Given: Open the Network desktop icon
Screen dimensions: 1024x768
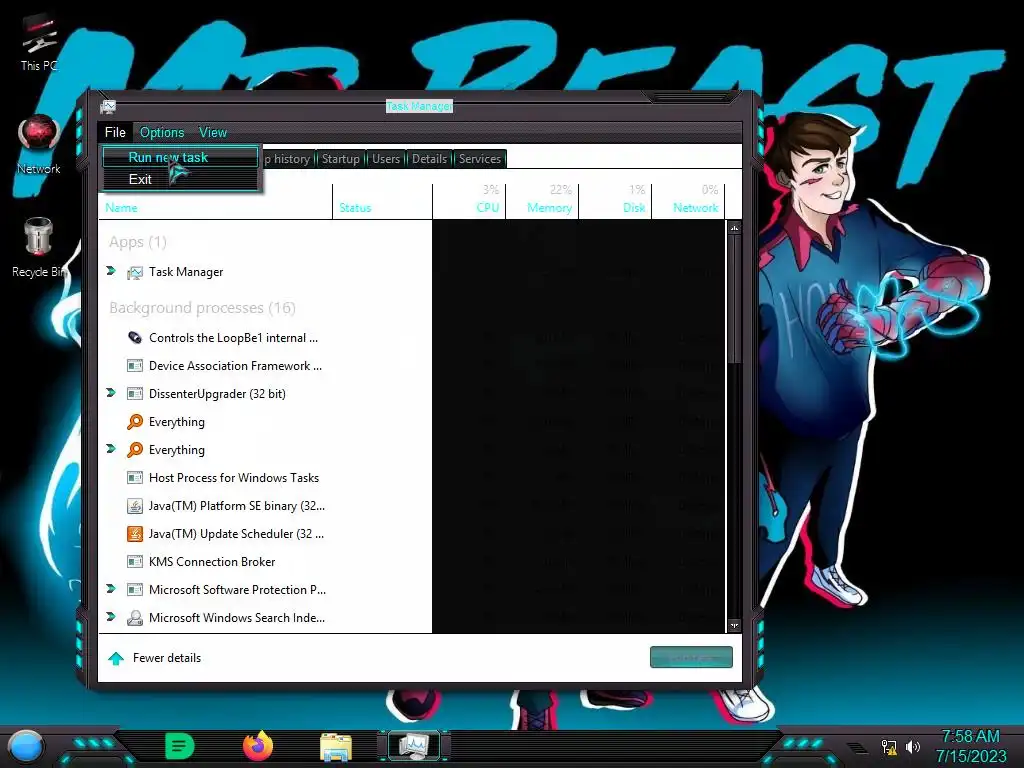Looking at the screenshot, I should point(39,145).
